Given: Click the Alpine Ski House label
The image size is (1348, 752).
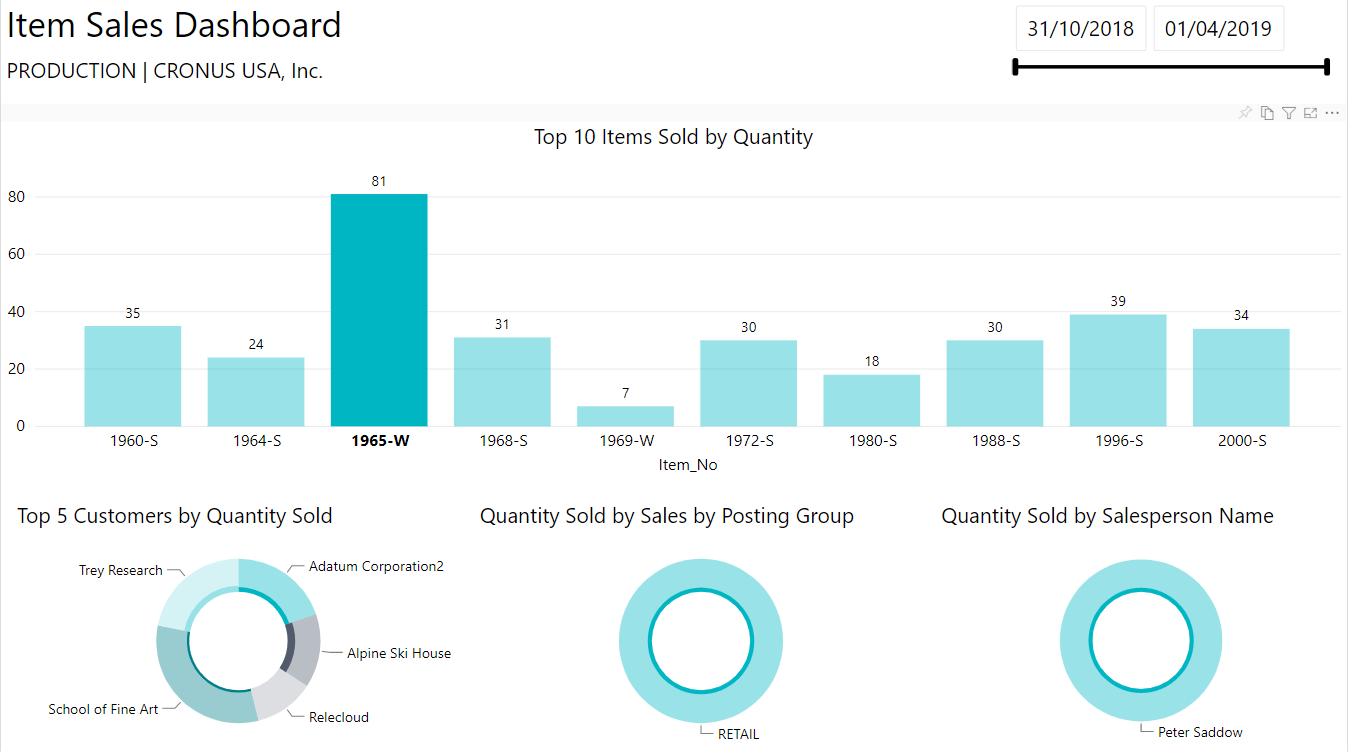Looking at the screenshot, I should pyautogui.click(x=399, y=653).
